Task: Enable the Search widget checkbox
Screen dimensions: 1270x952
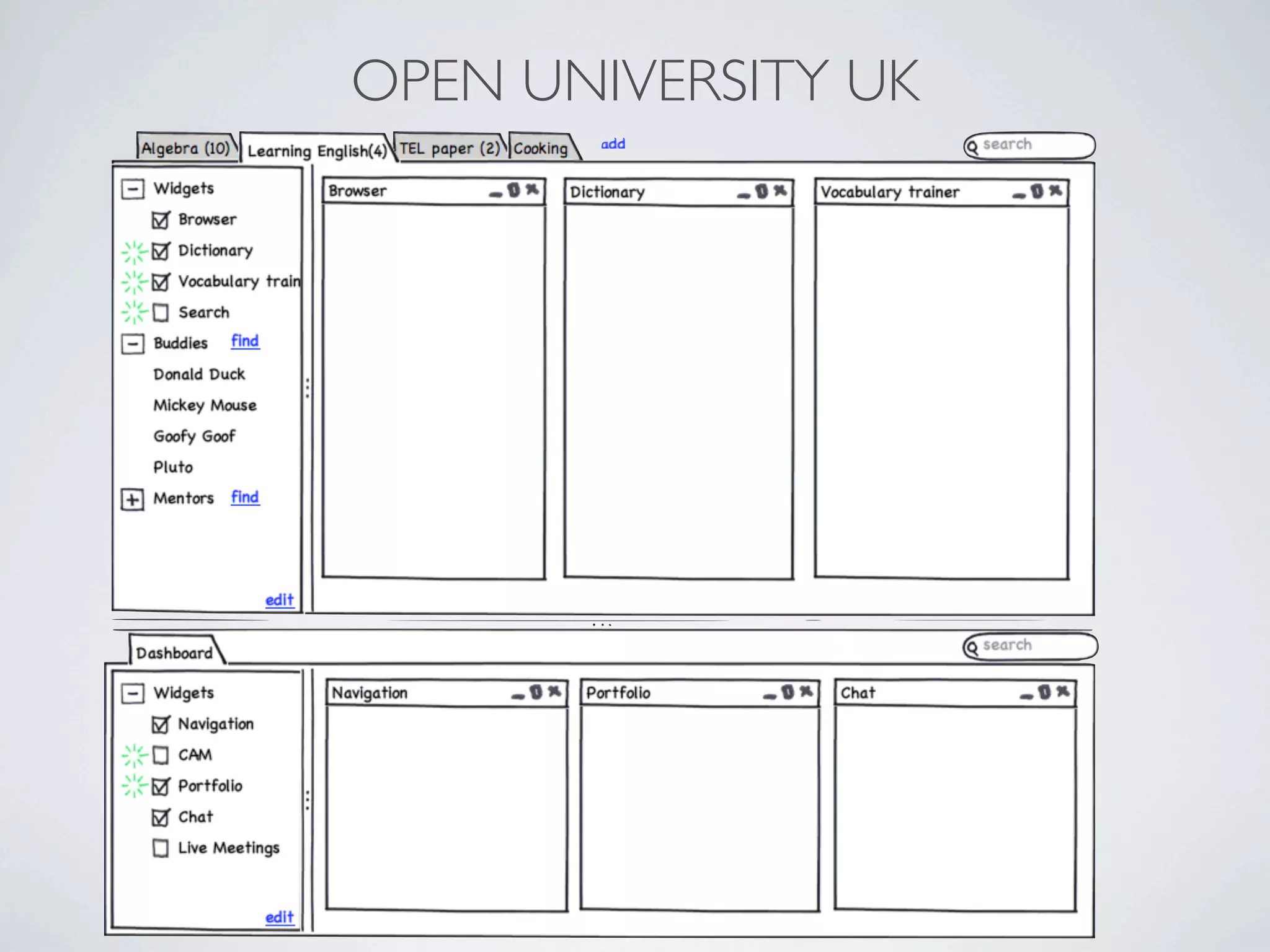Action: tap(161, 313)
